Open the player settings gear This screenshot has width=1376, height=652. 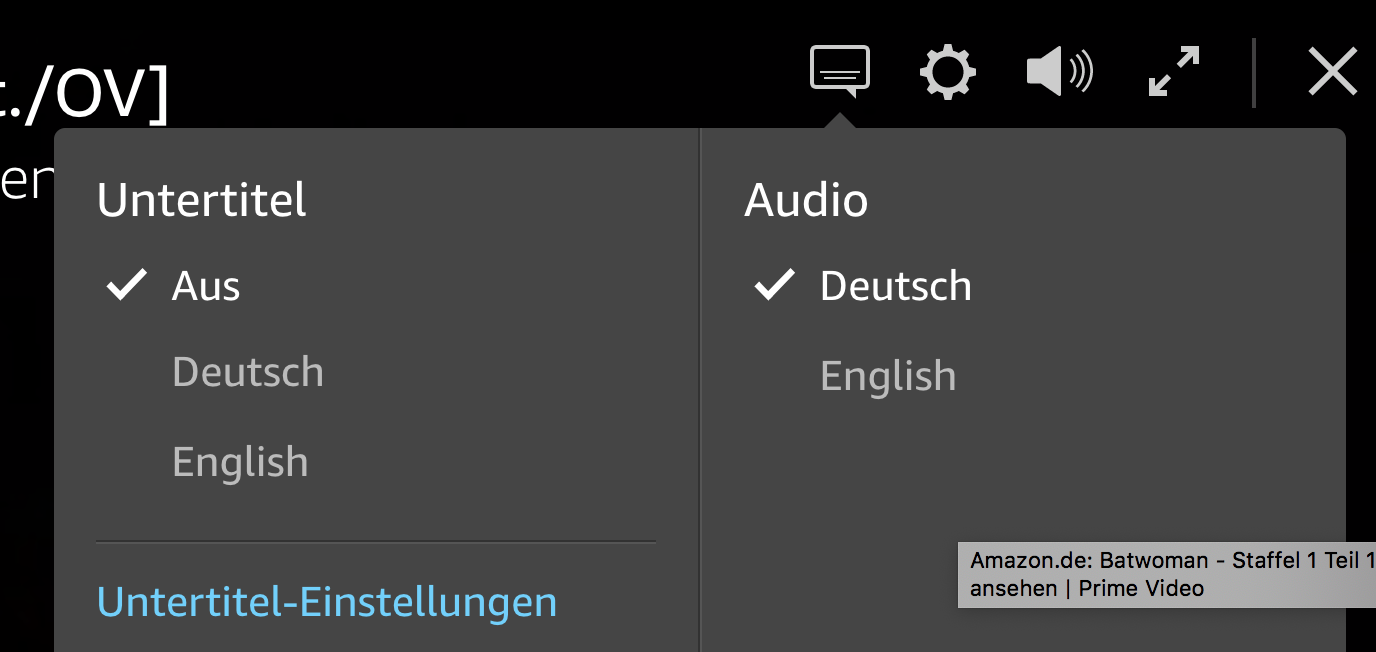pyautogui.click(x=947, y=72)
